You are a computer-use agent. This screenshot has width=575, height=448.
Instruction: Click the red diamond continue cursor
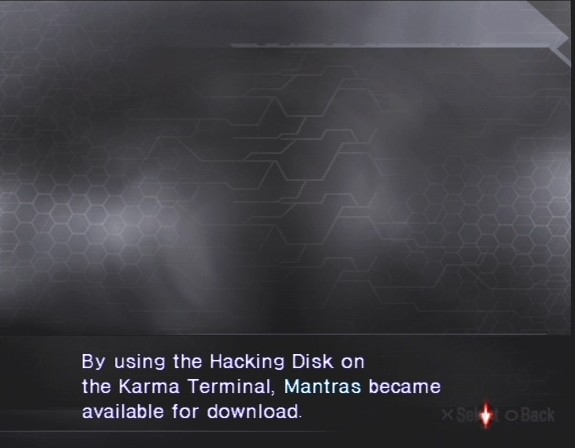pyautogui.click(x=486, y=415)
